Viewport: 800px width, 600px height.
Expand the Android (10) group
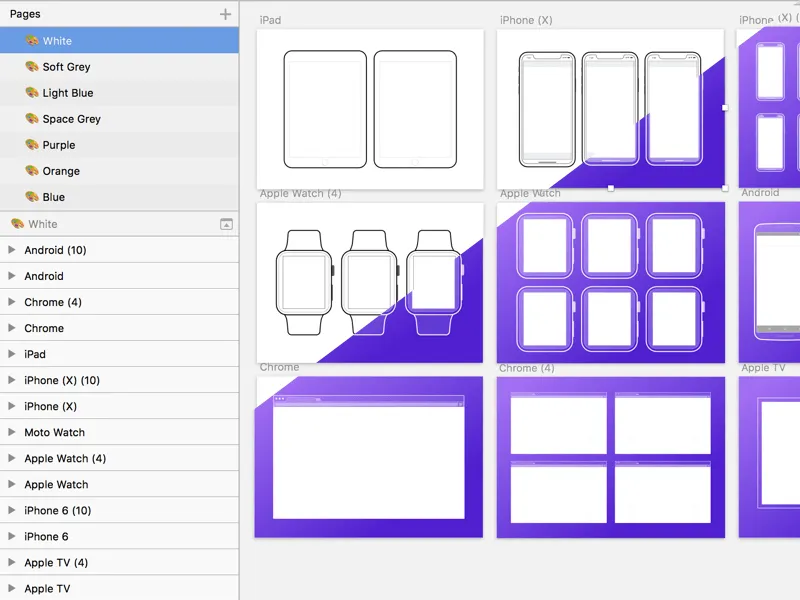12,250
